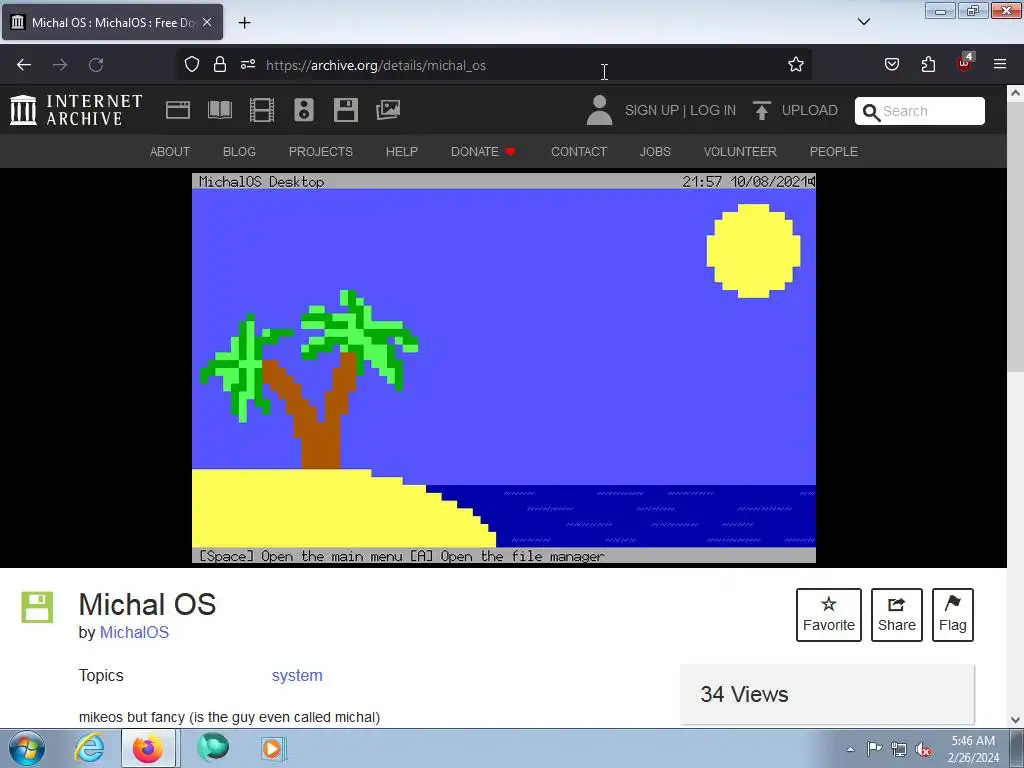Click the network tray icon
The width and height of the screenshot is (1024, 768).
coord(899,749)
